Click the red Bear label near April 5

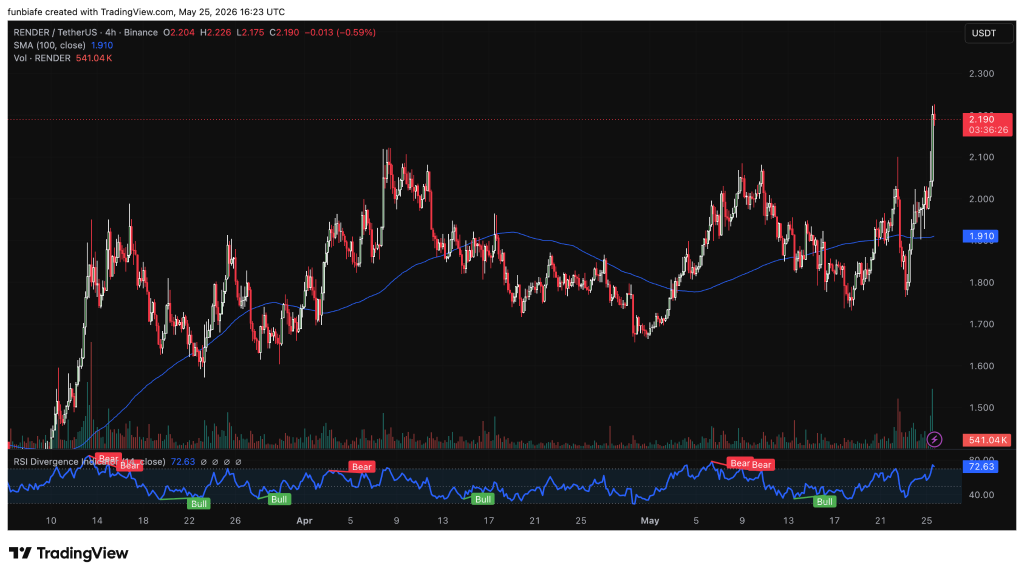click(x=362, y=466)
